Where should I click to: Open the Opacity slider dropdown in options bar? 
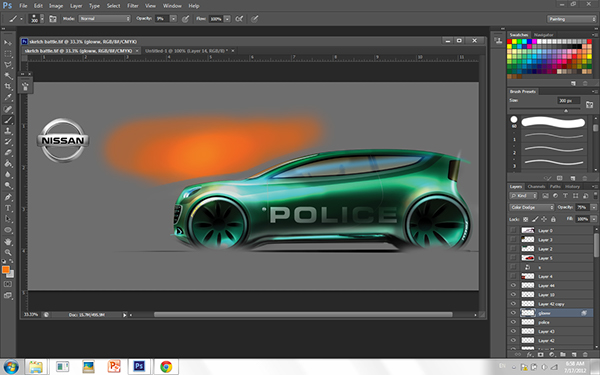click(173, 18)
